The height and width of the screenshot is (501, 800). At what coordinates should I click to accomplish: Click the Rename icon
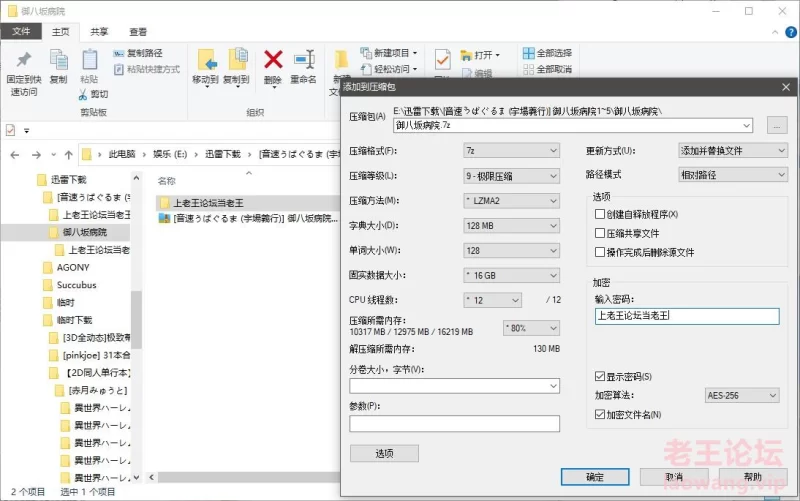click(x=304, y=60)
